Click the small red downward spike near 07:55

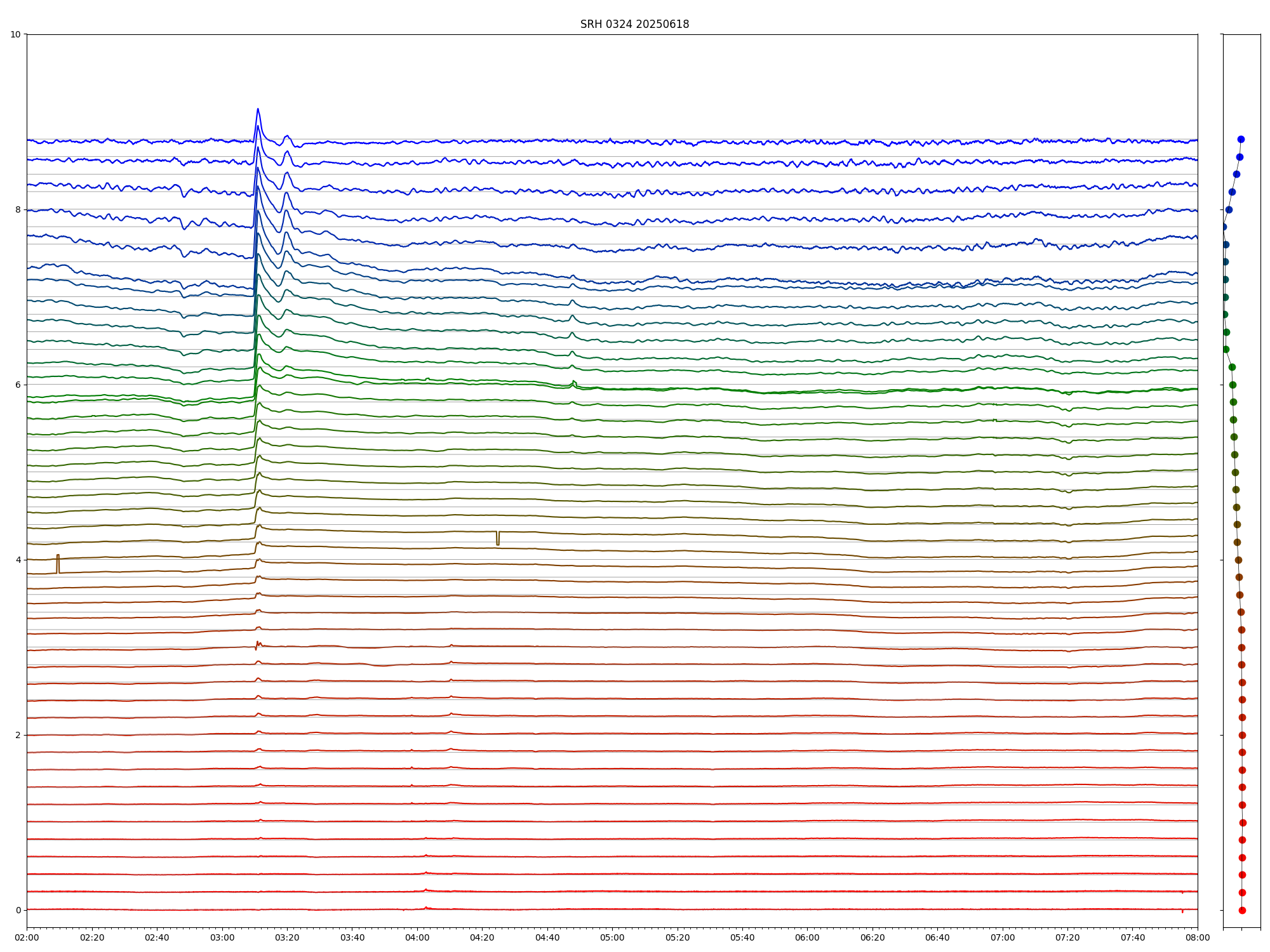coord(1182,911)
